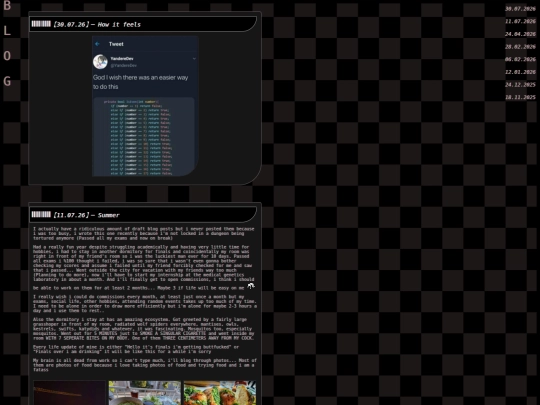Click the back arrow in tweet image
The height and width of the screenshot is (405, 540).
click(97, 44)
